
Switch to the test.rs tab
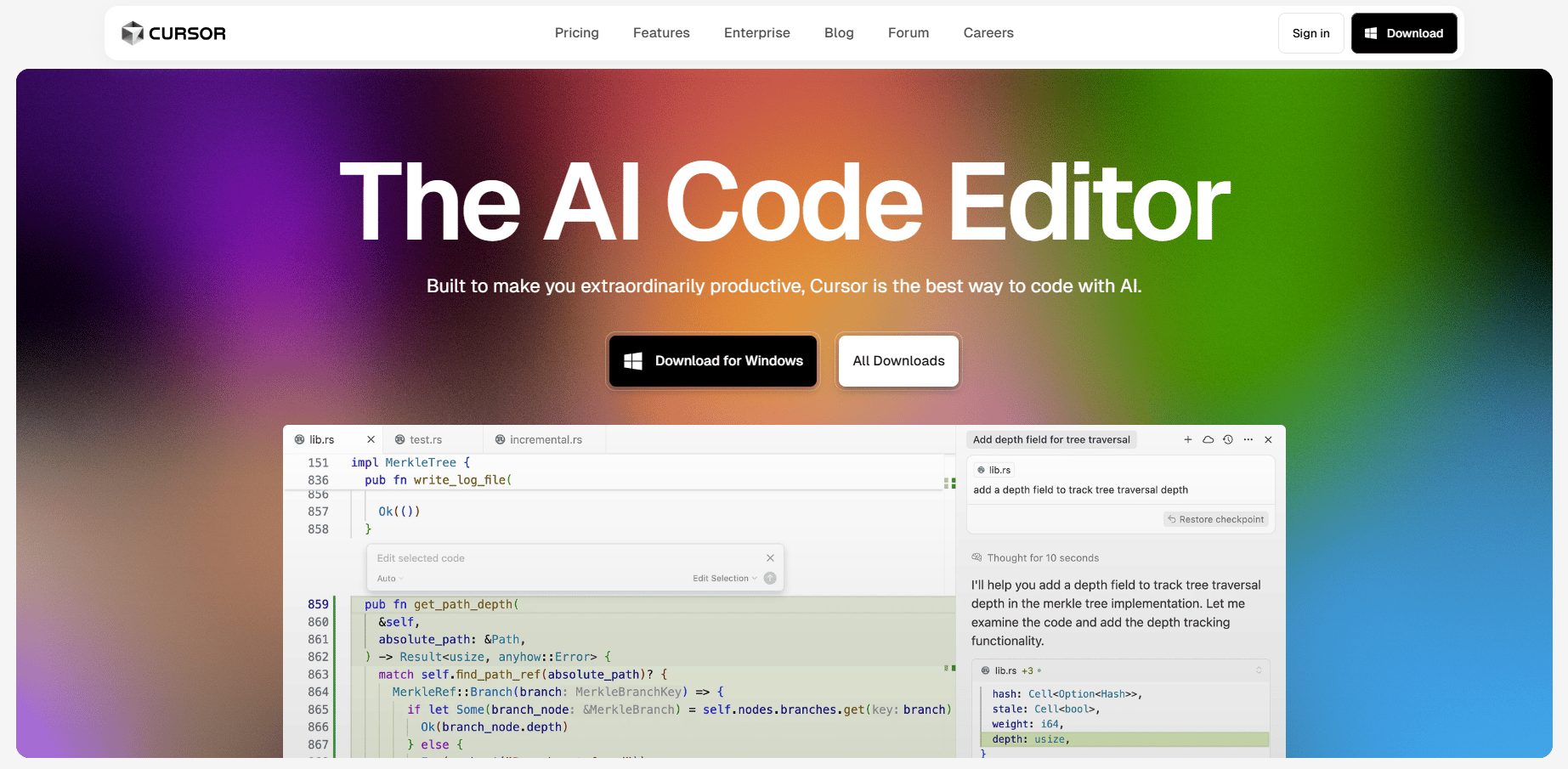[x=433, y=439]
